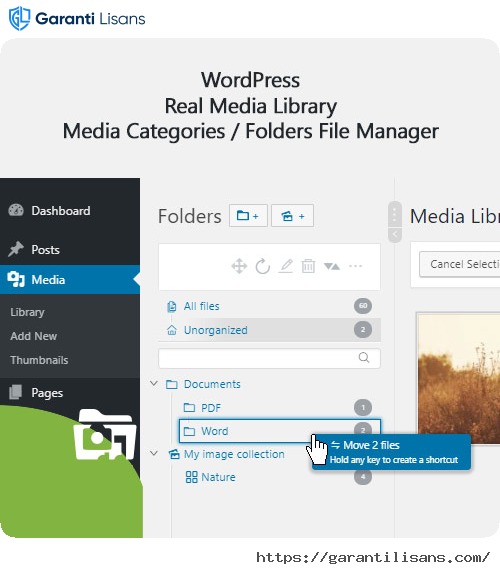500x576 pixels.
Task: Click the Nature gallery grid icon
Action: point(191,477)
